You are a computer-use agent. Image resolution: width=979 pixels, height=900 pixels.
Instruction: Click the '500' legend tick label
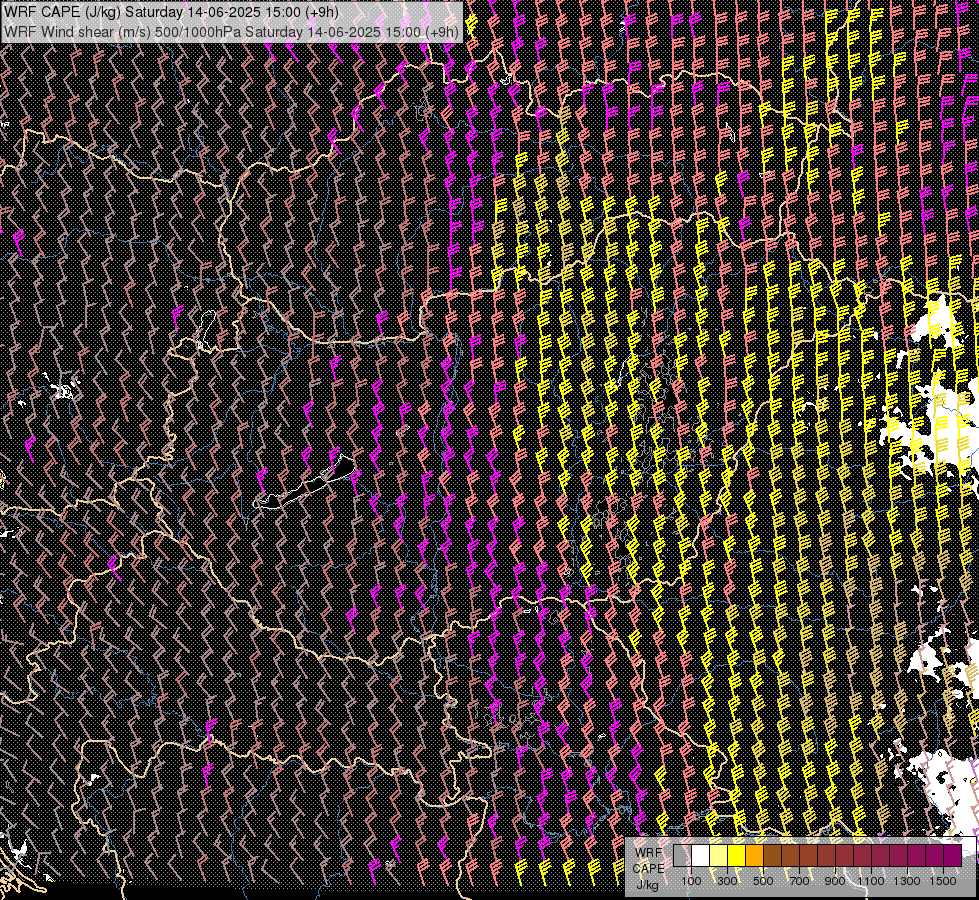pos(763,881)
